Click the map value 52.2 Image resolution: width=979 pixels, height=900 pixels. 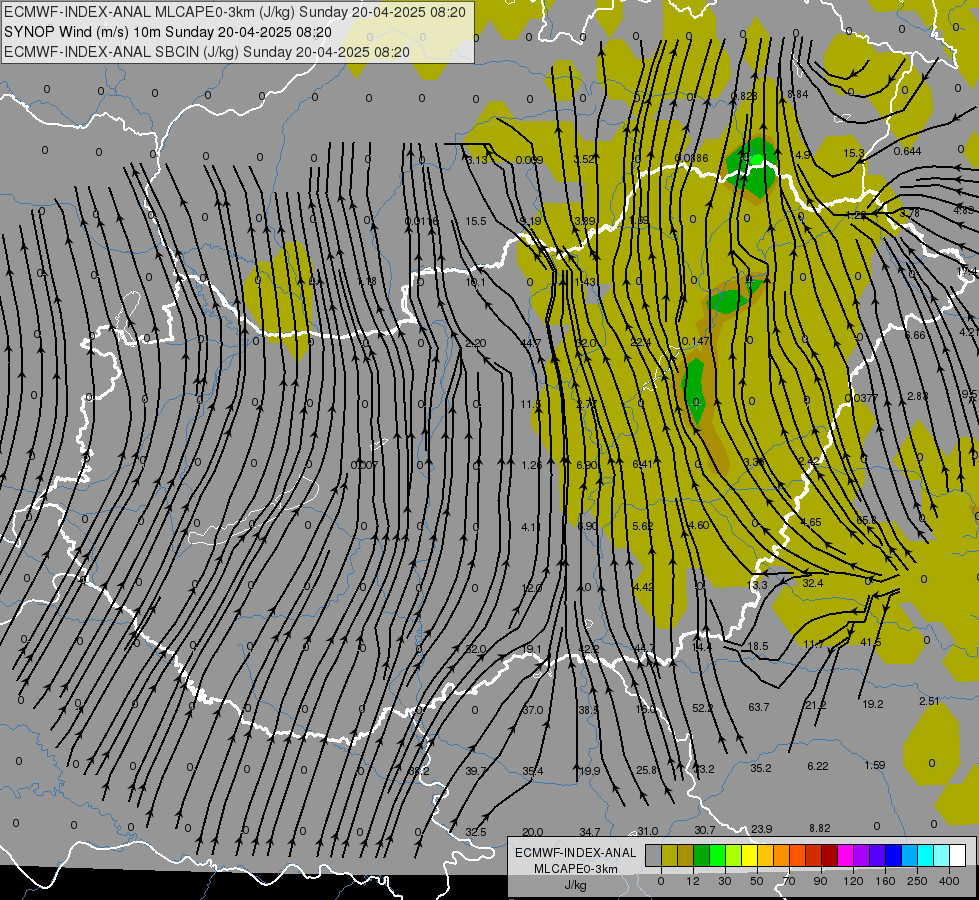[x=702, y=708]
